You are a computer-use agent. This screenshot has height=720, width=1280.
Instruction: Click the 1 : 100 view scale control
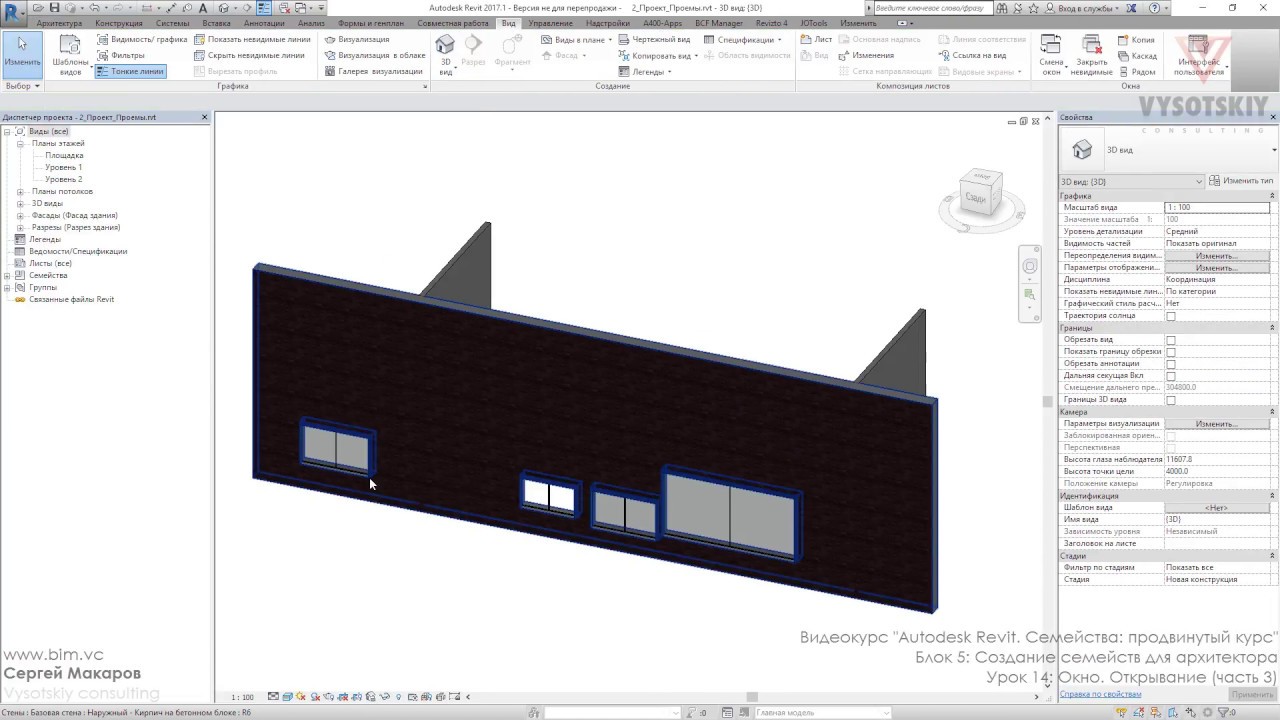(x=243, y=697)
